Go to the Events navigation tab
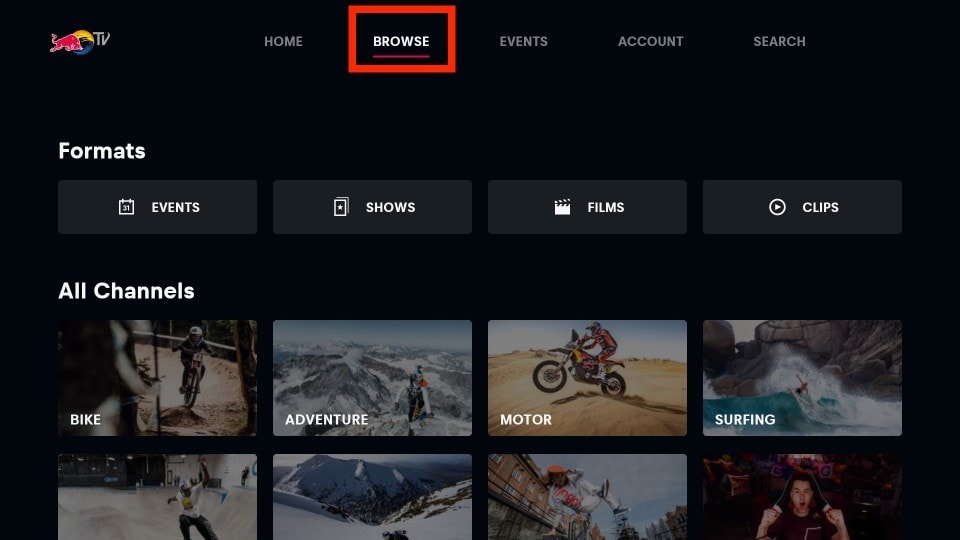 click(x=523, y=41)
